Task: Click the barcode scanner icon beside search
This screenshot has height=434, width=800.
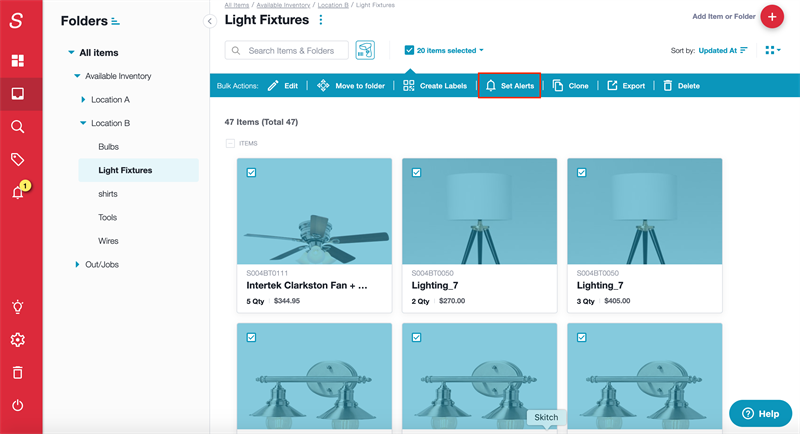Action: click(365, 50)
